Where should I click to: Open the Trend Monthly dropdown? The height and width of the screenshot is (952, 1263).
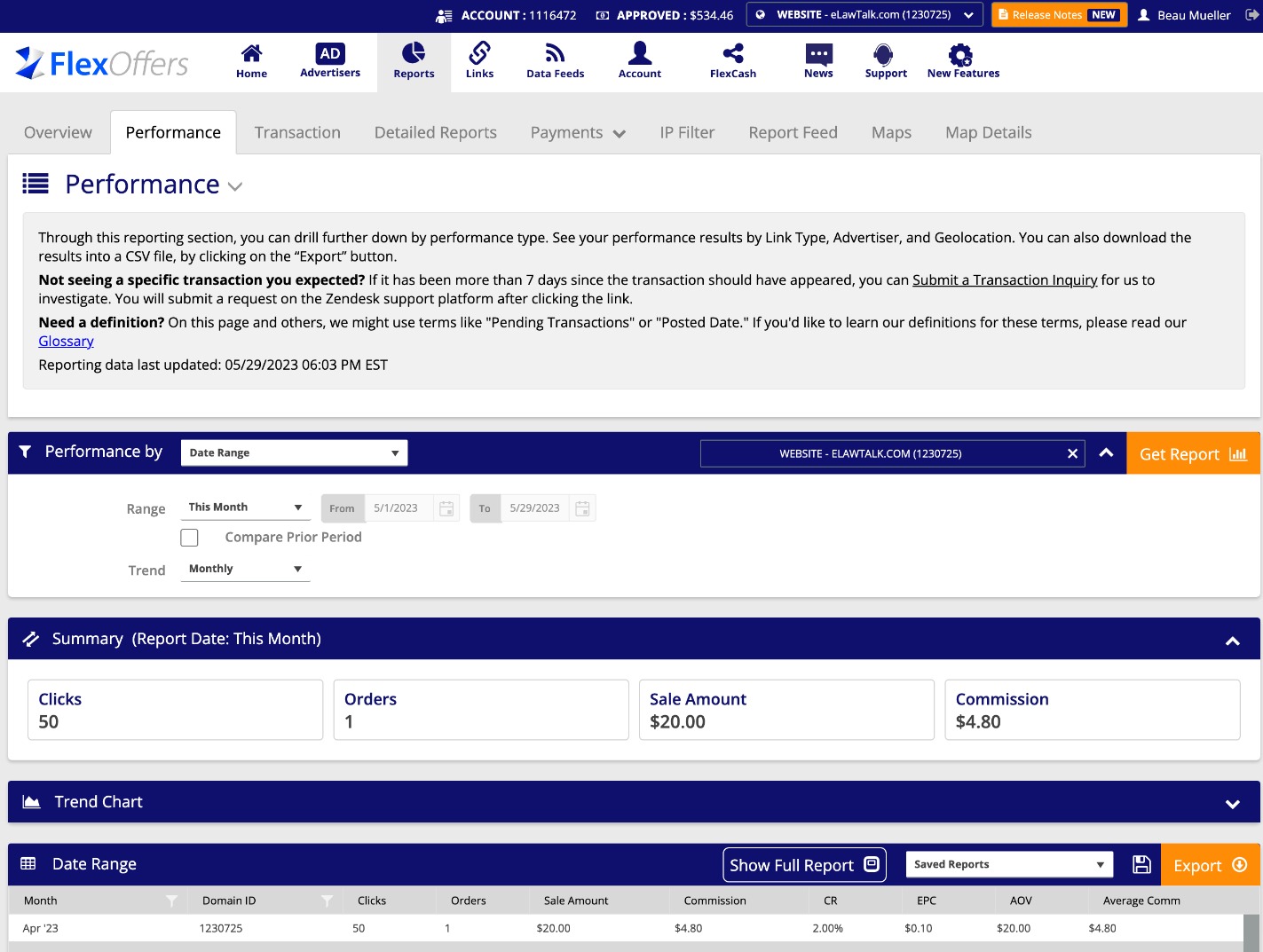click(x=245, y=569)
